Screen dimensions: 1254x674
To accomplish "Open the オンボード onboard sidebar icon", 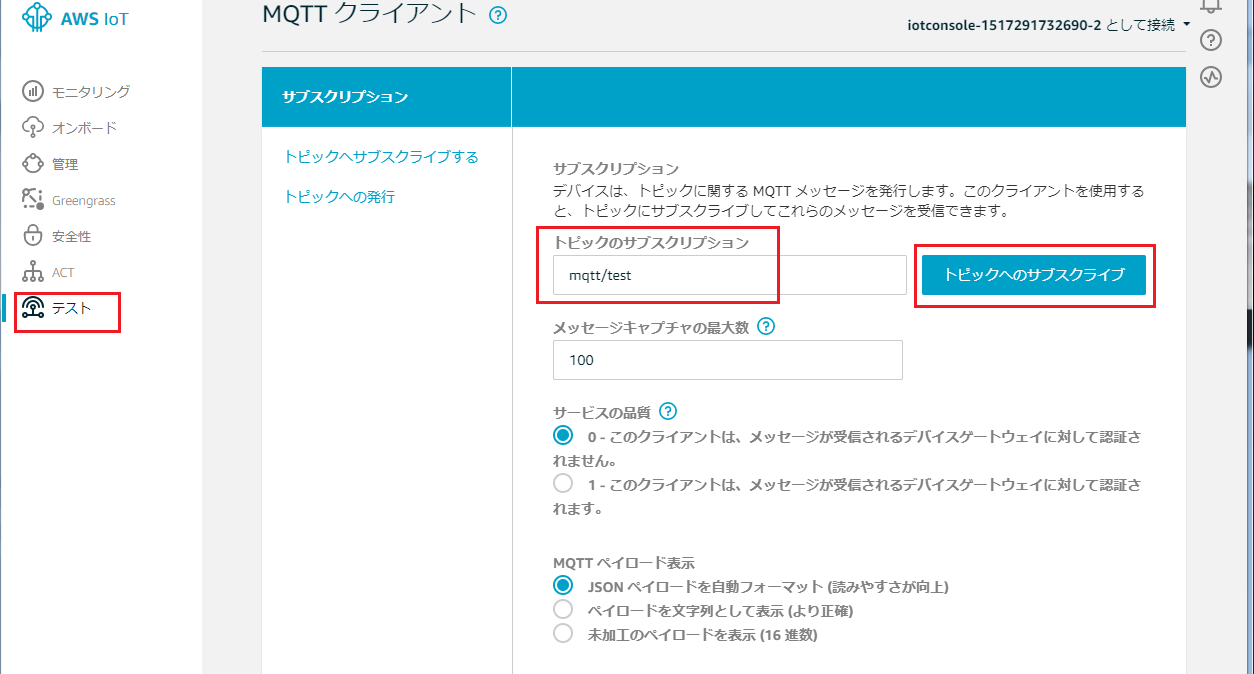I will [33, 128].
